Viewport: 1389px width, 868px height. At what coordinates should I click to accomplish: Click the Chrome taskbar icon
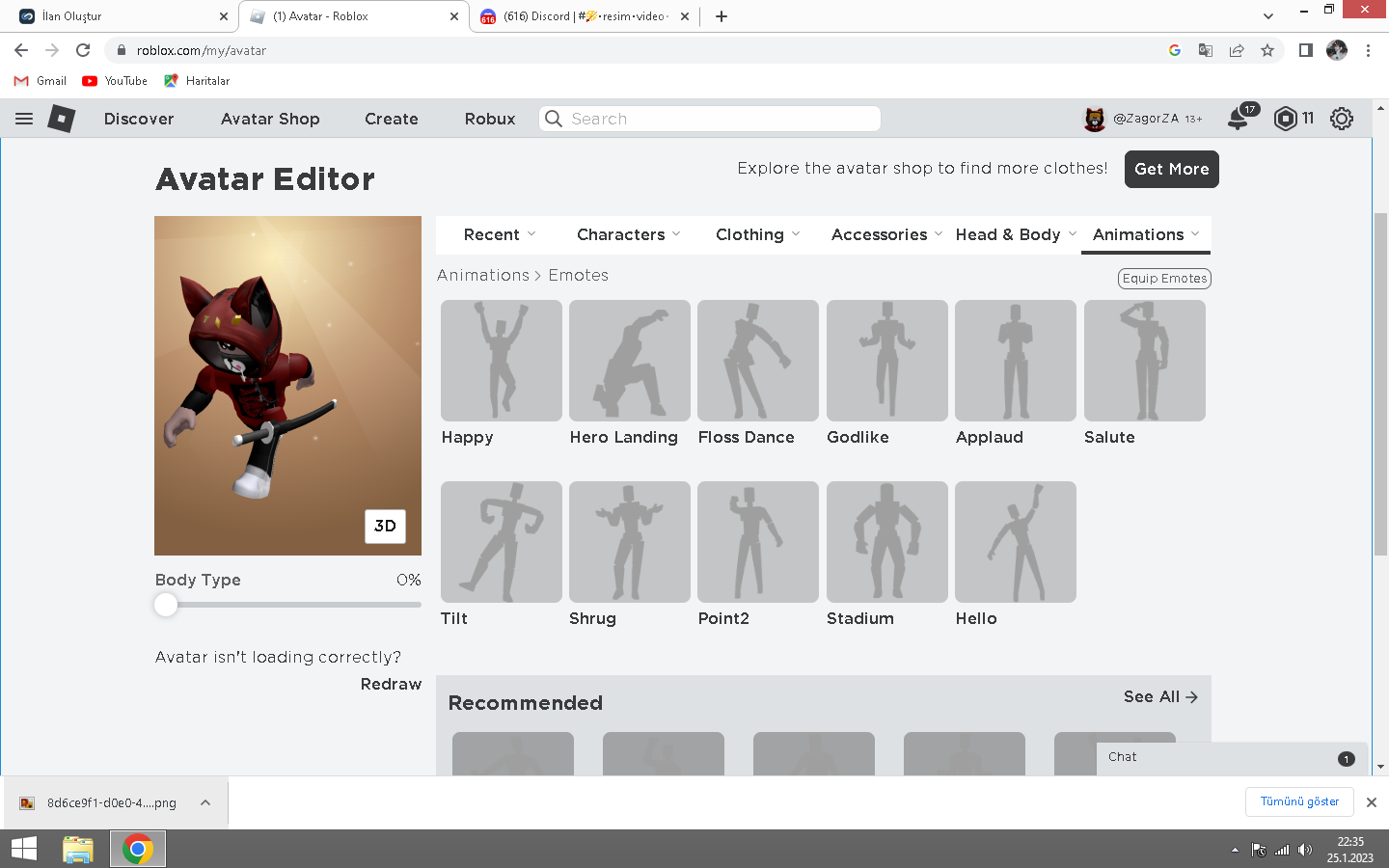click(x=138, y=849)
